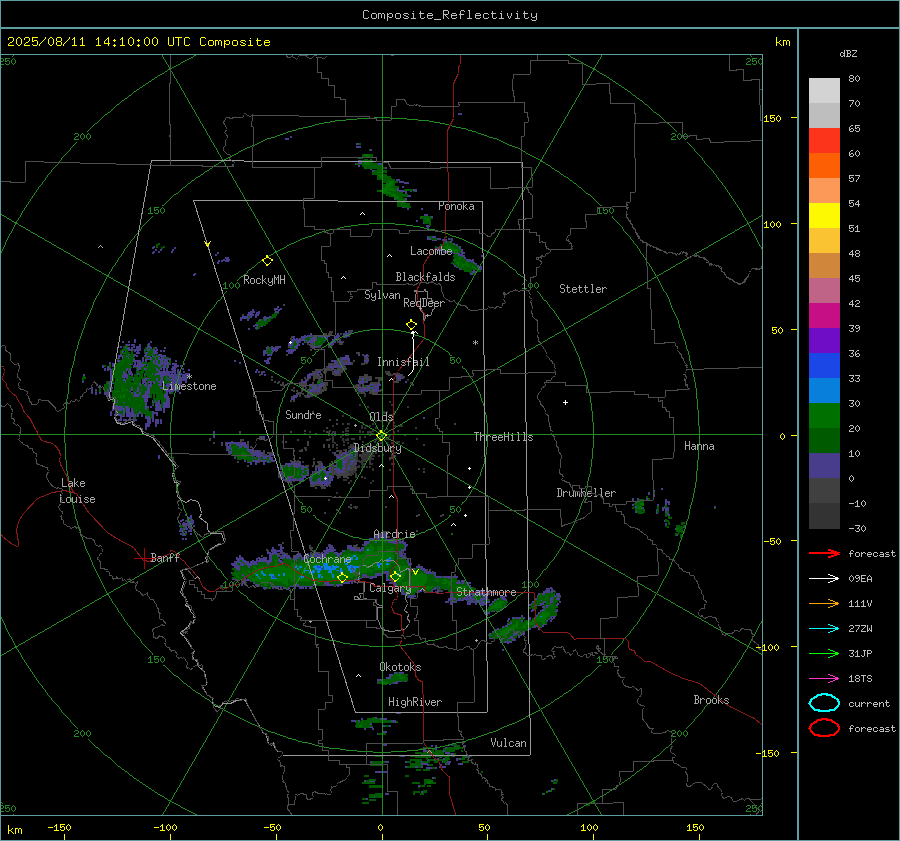Click the ThreeHills town label
The width and height of the screenshot is (900, 841).
[503, 437]
